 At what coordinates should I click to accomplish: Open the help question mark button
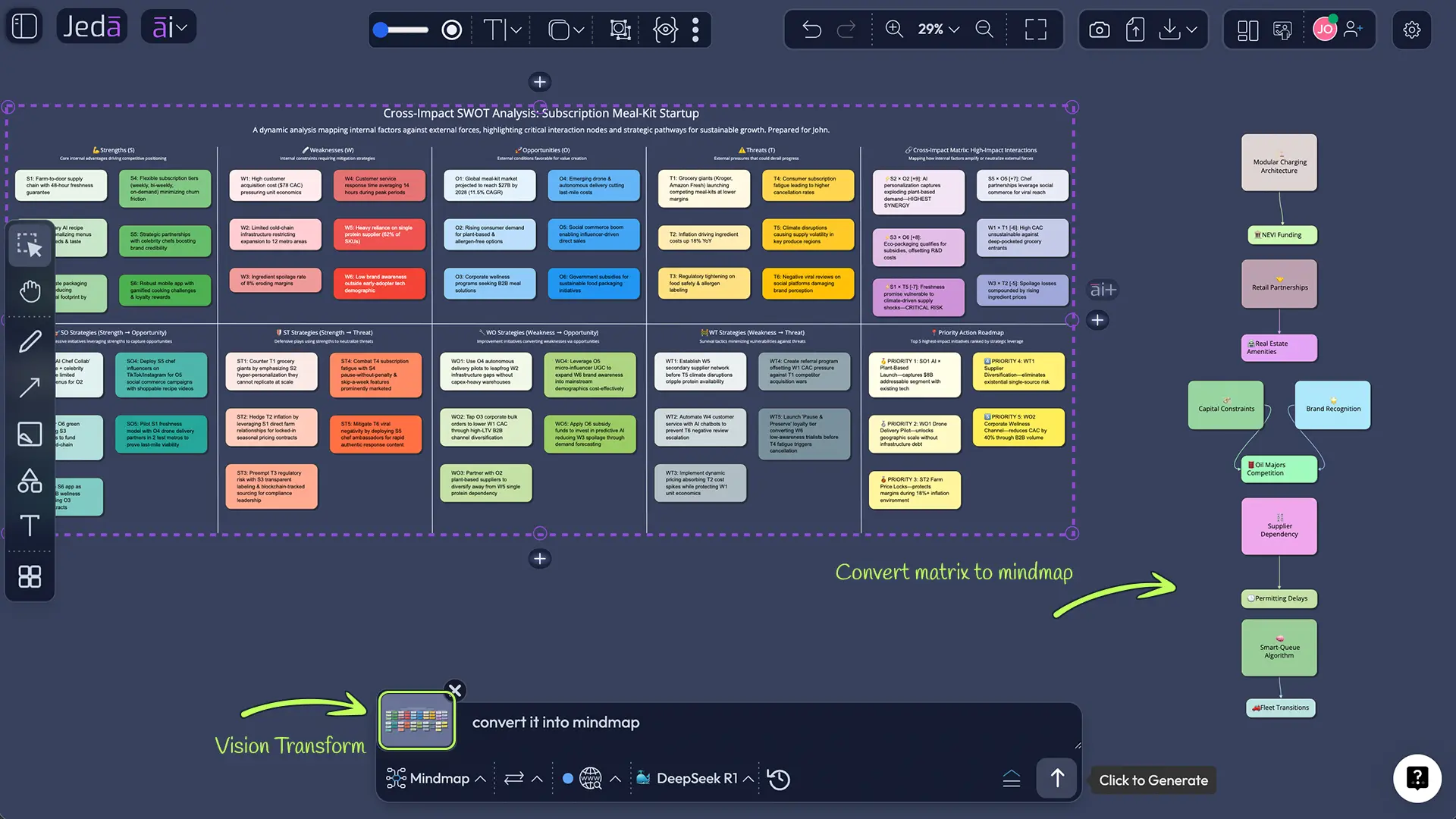pyautogui.click(x=1417, y=778)
